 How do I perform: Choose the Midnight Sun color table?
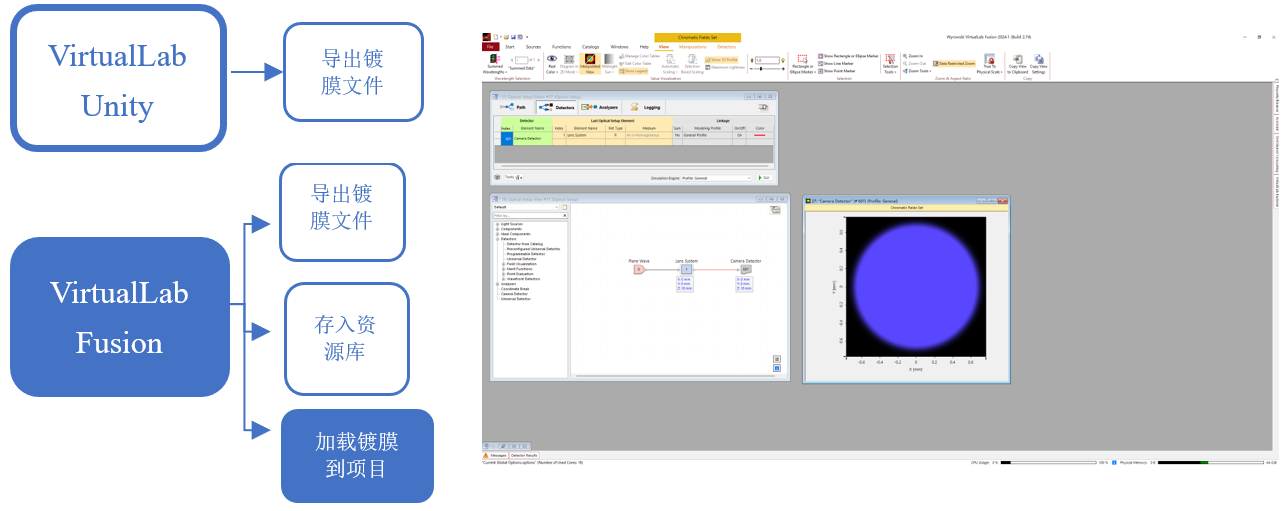point(609,65)
